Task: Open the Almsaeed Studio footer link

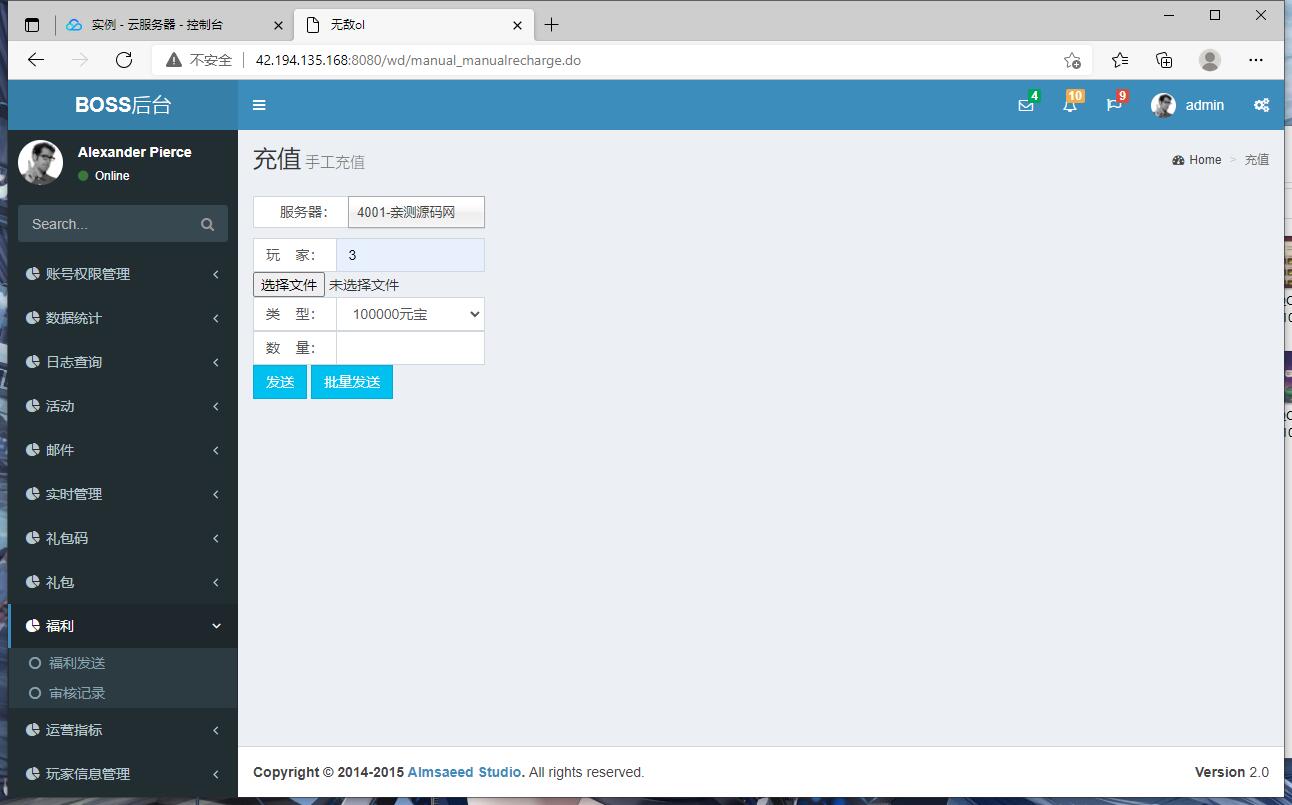Action: pos(463,771)
